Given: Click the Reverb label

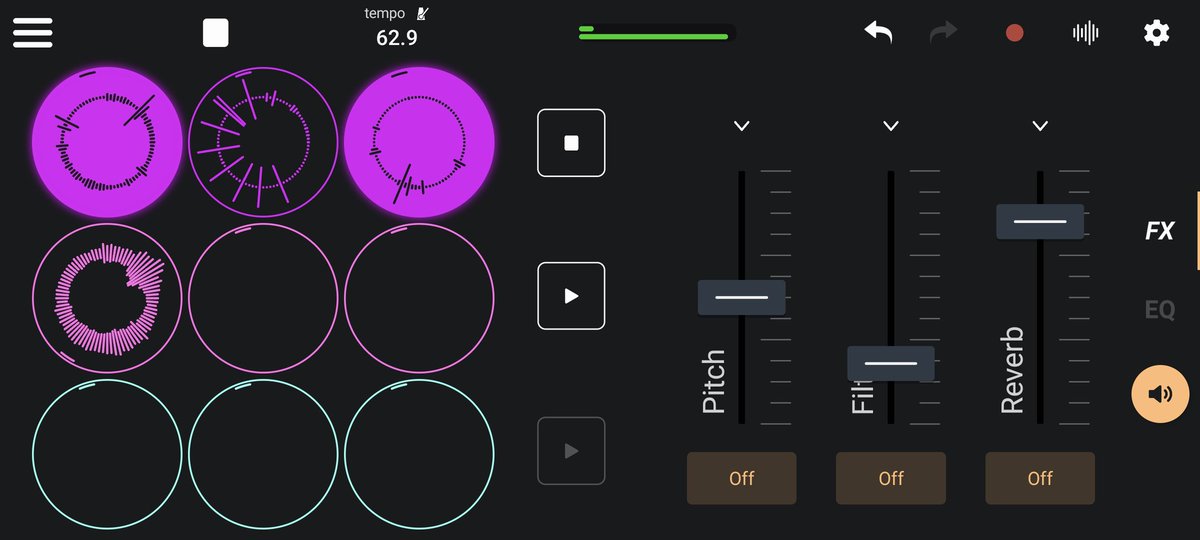Looking at the screenshot, I should (1012, 370).
